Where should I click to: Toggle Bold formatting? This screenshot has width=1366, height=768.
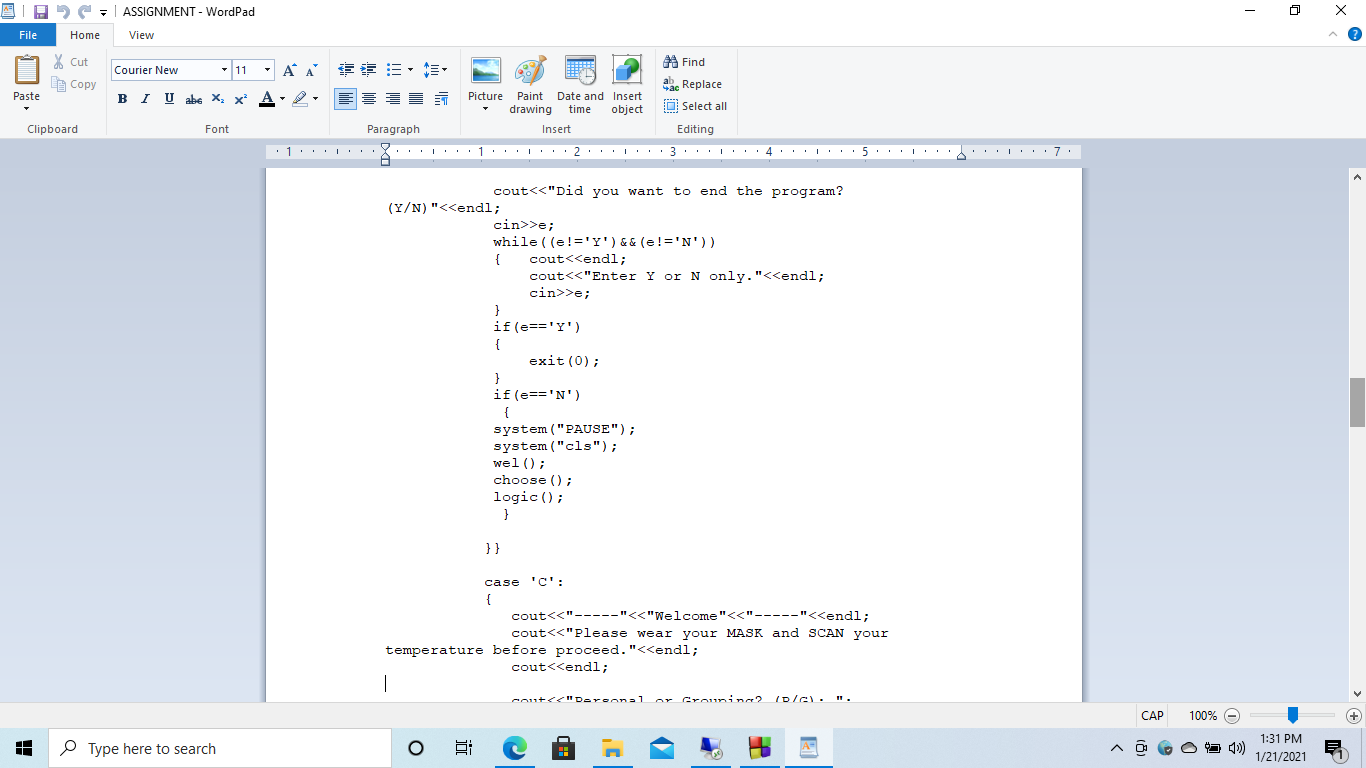coord(122,99)
